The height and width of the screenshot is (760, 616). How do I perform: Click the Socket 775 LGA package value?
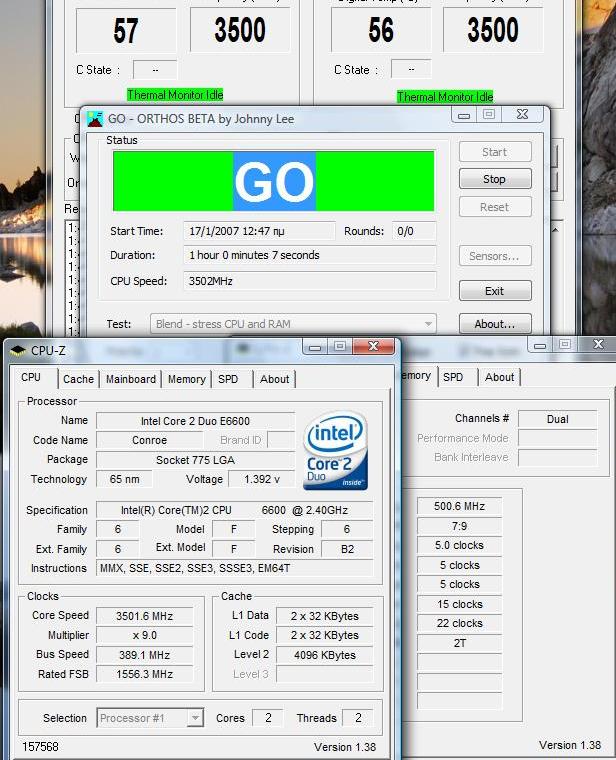(195, 460)
